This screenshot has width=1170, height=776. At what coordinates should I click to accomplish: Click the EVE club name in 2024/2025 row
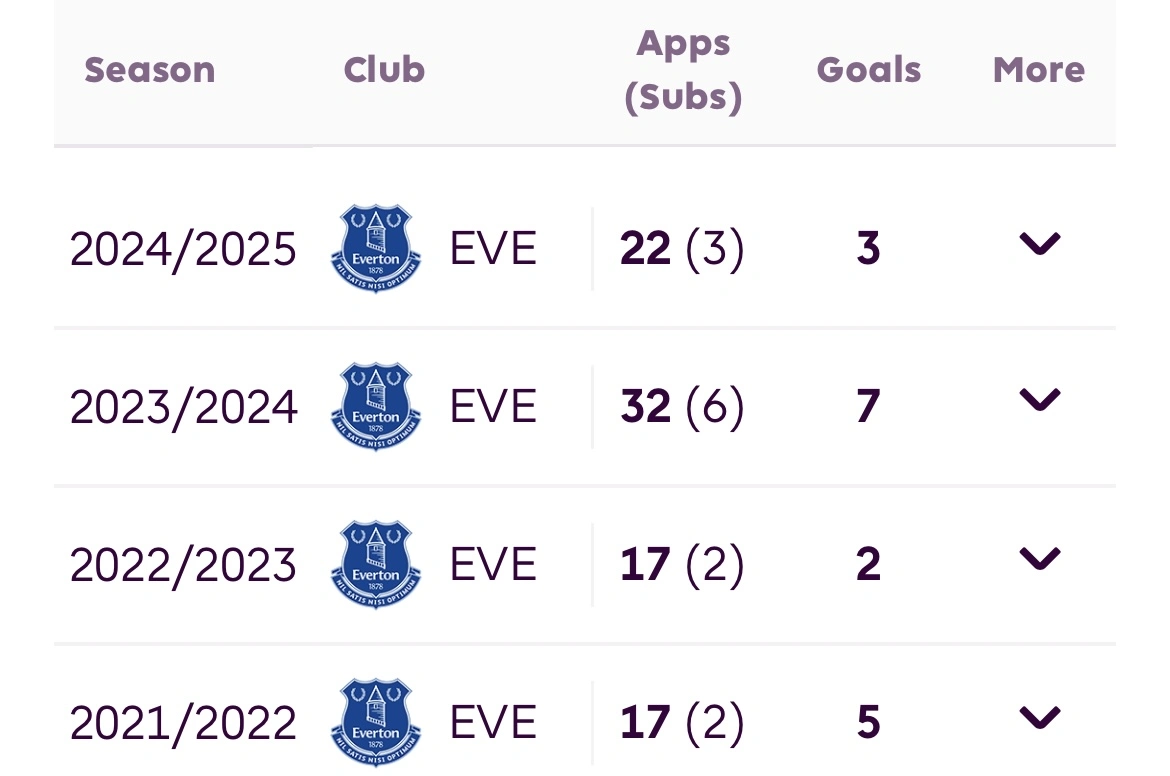pos(493,249)
